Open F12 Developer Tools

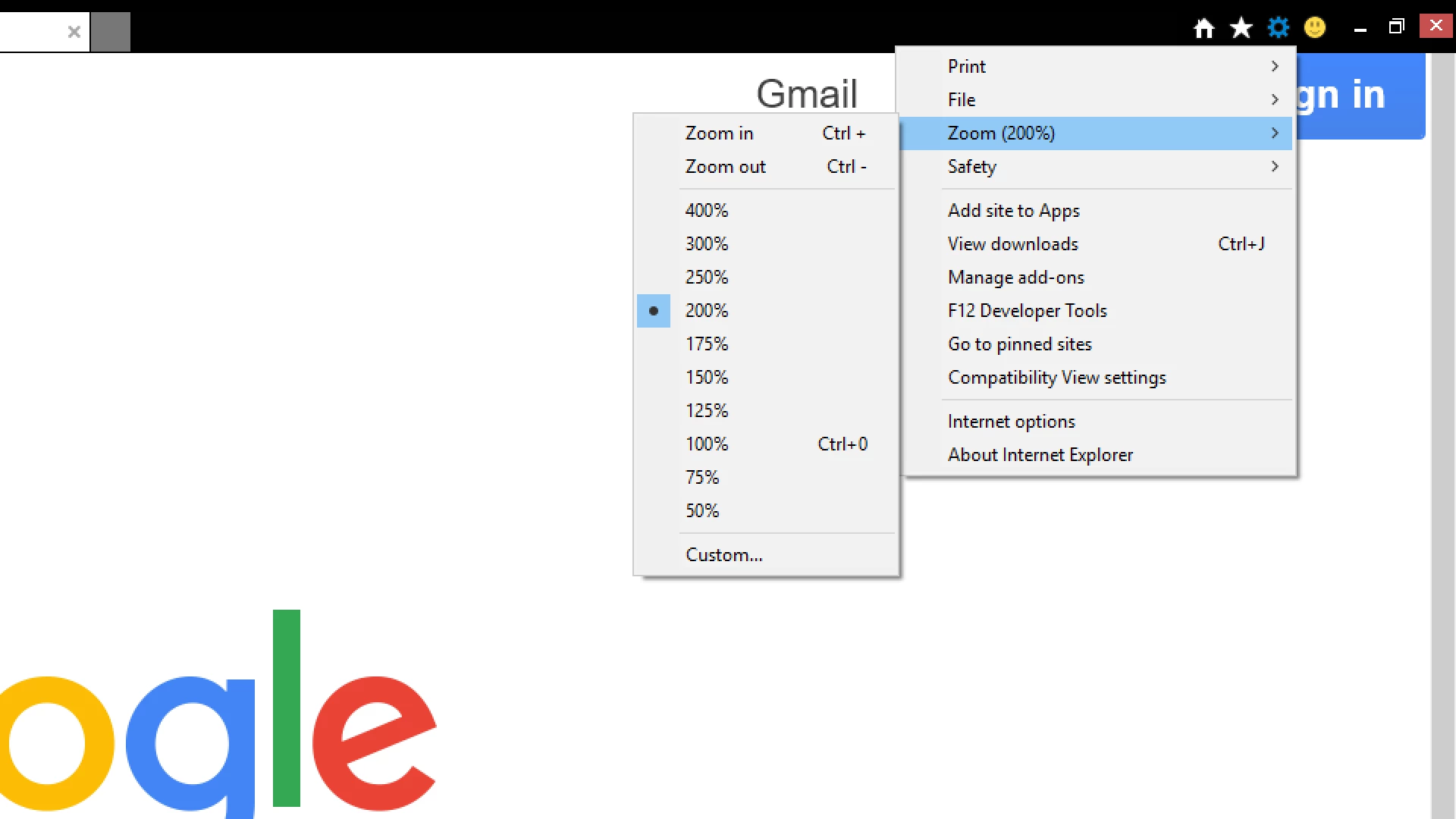pos(1027,311)
